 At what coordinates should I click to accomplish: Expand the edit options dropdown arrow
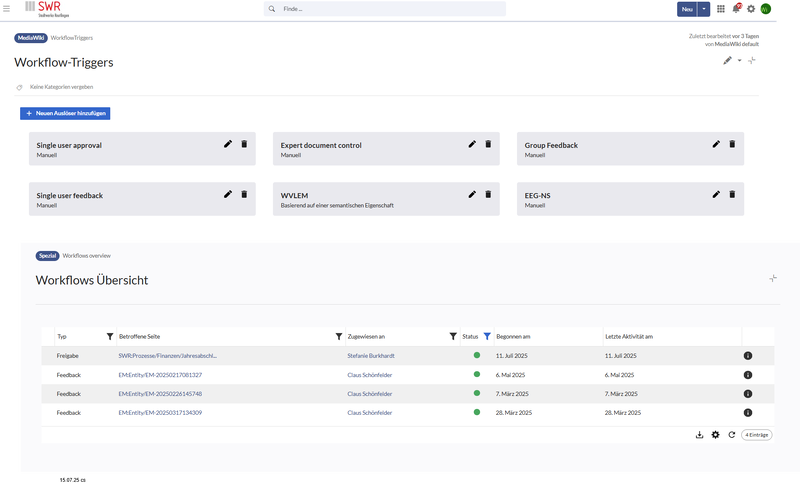tap(739, 61)
